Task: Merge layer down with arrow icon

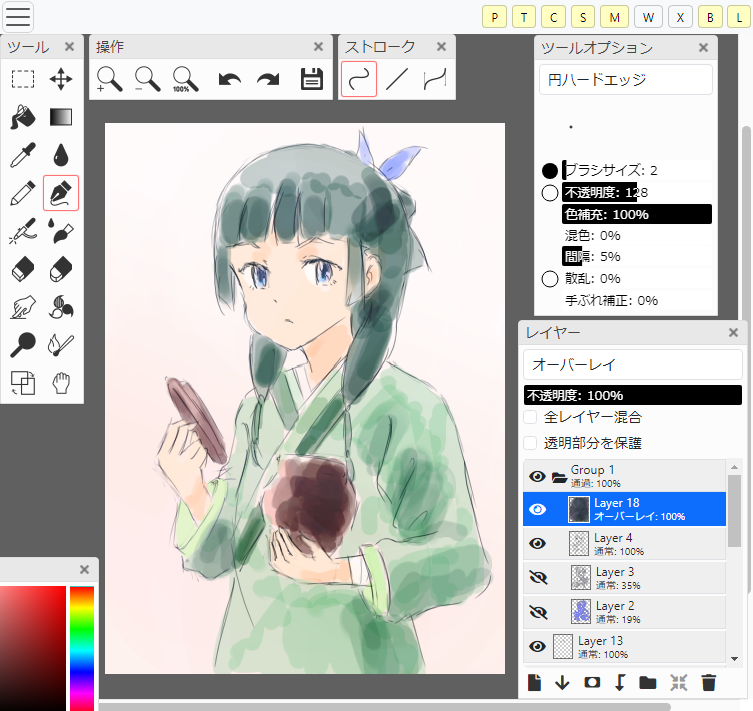Action: point(562,682)
